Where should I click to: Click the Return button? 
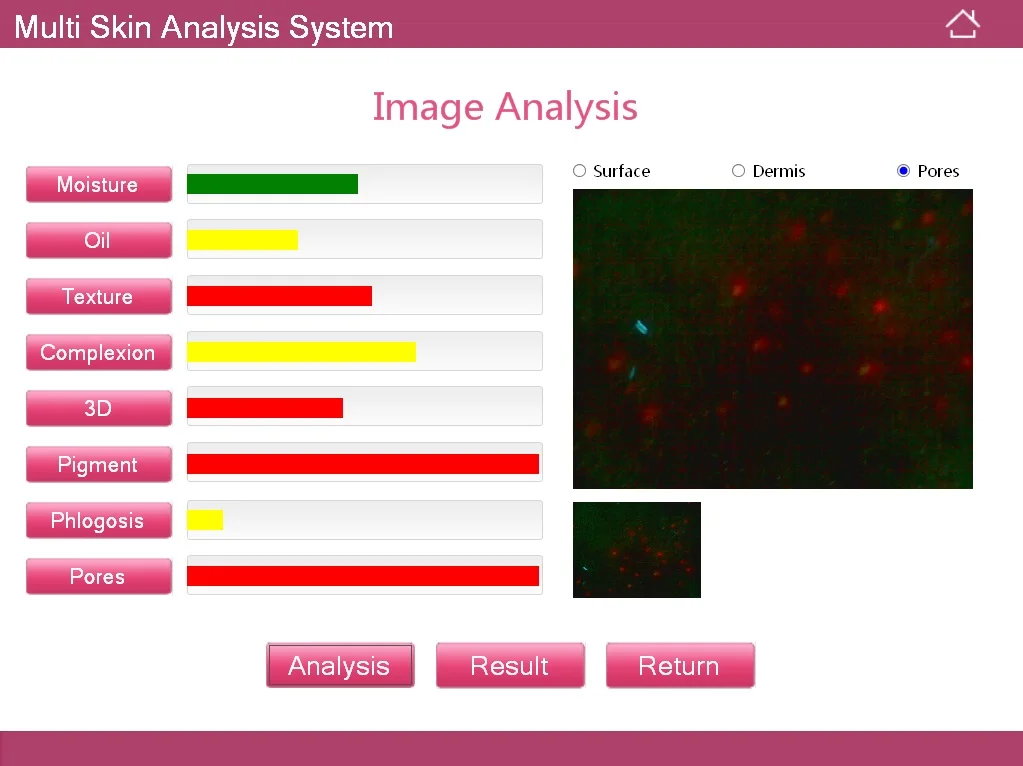pyautogui.click(x=680, y=666)
